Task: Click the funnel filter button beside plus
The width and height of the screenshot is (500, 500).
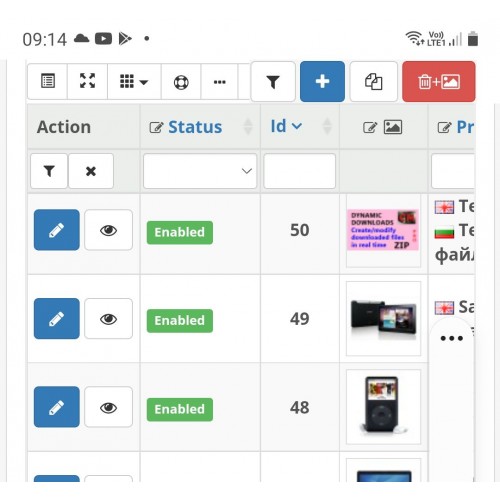Action: click(x=273, y=82)
